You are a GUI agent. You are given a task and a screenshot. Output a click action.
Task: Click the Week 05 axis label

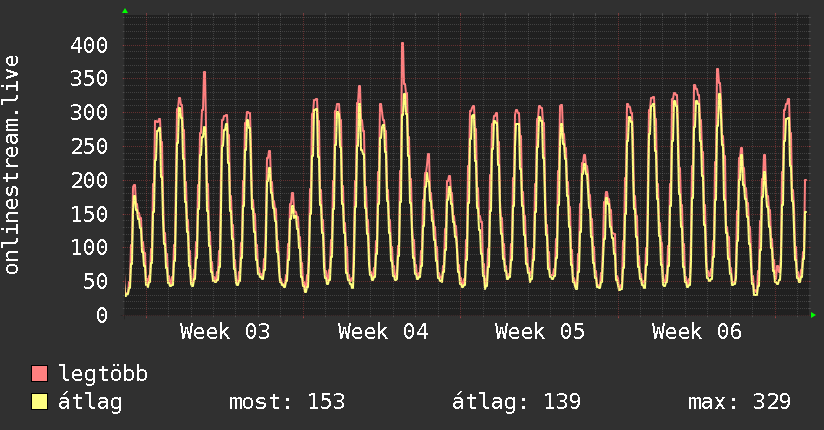coord(540,332)
